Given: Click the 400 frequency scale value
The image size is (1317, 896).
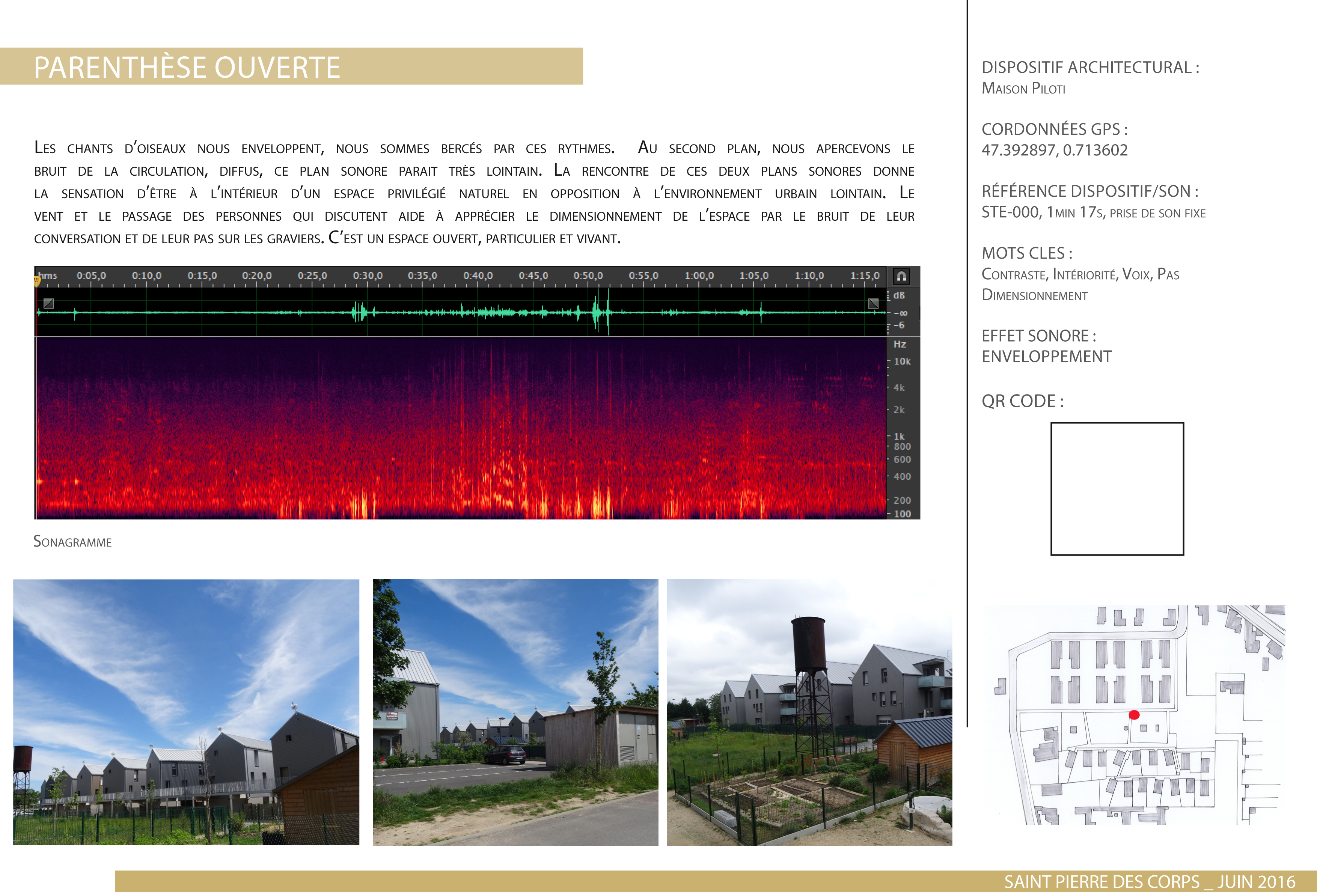Looking at the screenshot, I should click(x=902, y=477).
